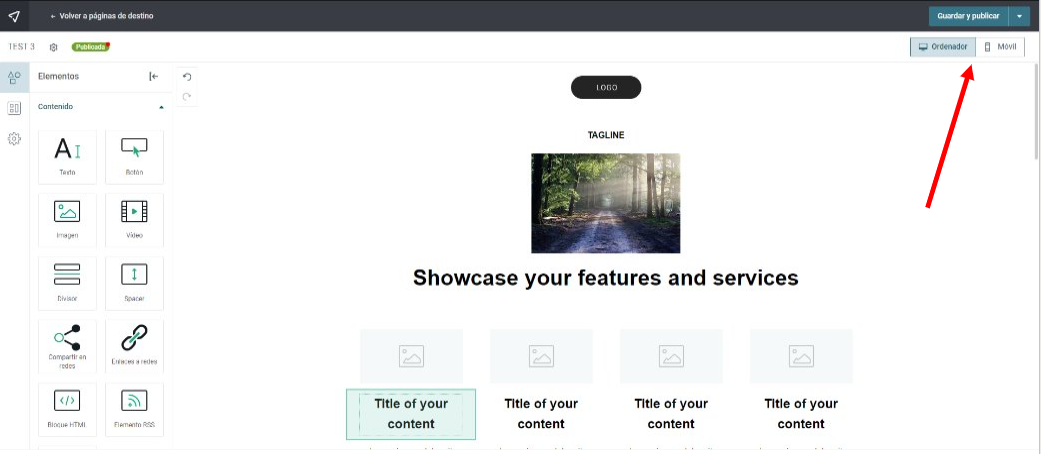Click the Elementos panel title
The height and width of the screenshot is (454, 1041).
(58, 76)
